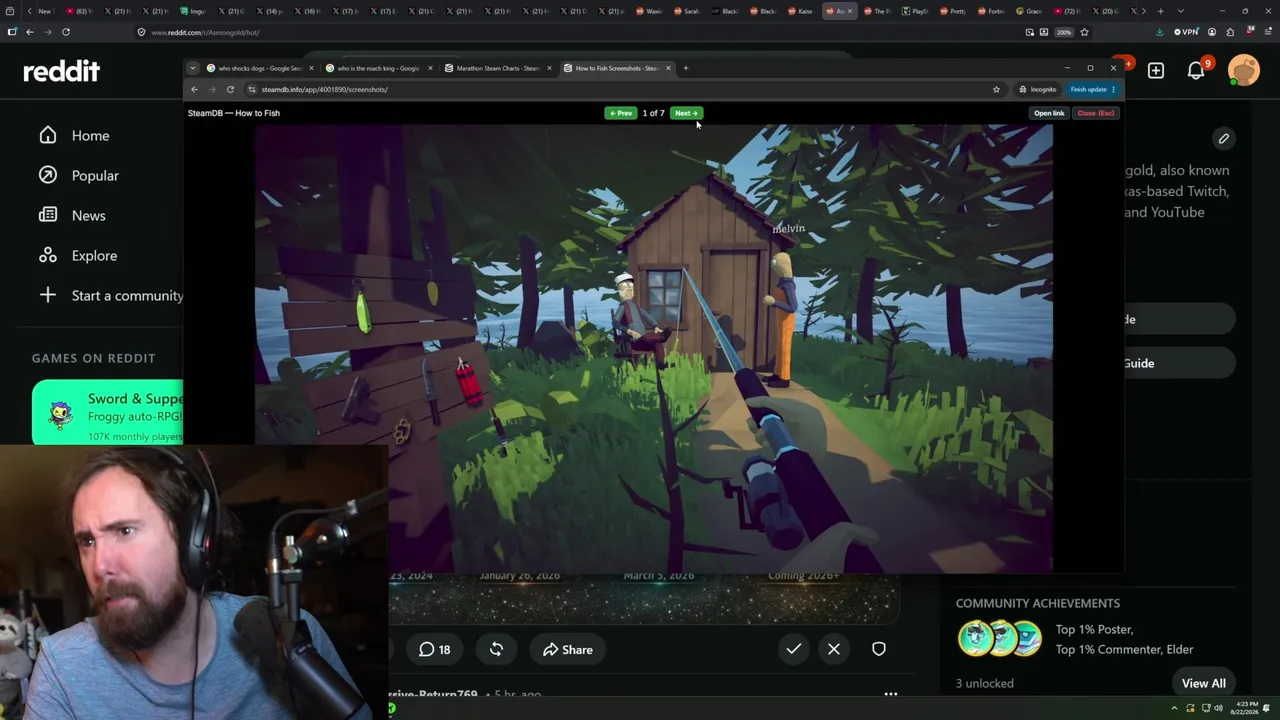Screen dimensions: 1280x720
Task: Remove the post with the X icon
Action: (x=834, y=649)
